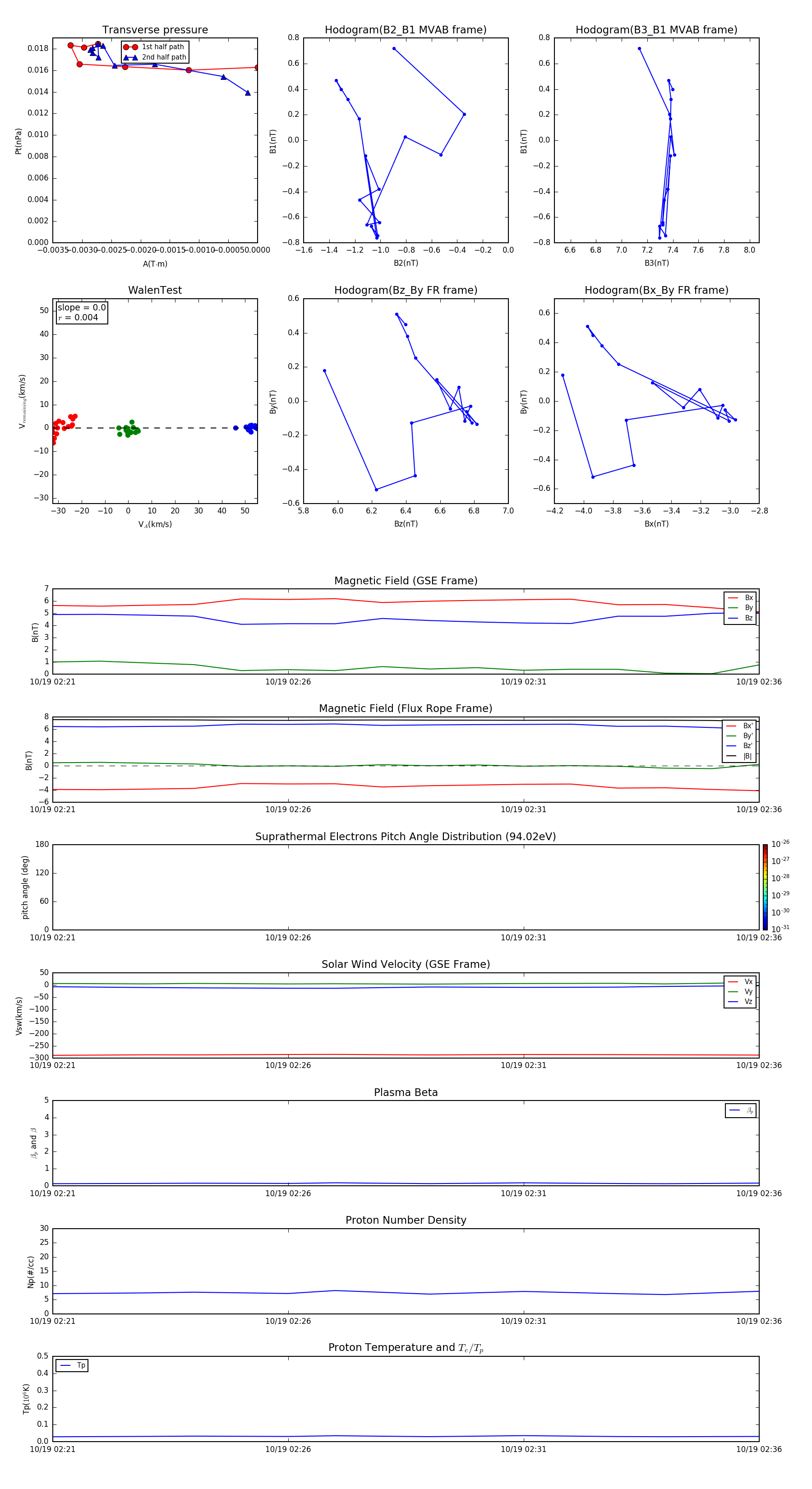Click the "Magnetic Field (GSE Frame)" title
Image resolution: width=812 pixels, height=1489 pixels.
point(406,581)
